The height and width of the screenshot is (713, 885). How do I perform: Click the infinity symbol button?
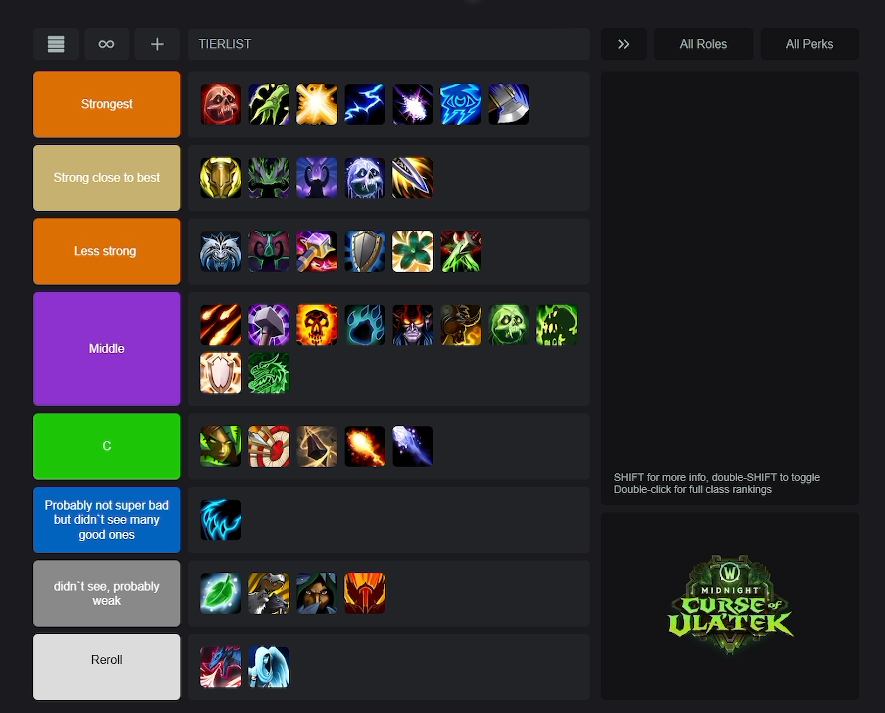pyautogui.click(x=106, y=44)
